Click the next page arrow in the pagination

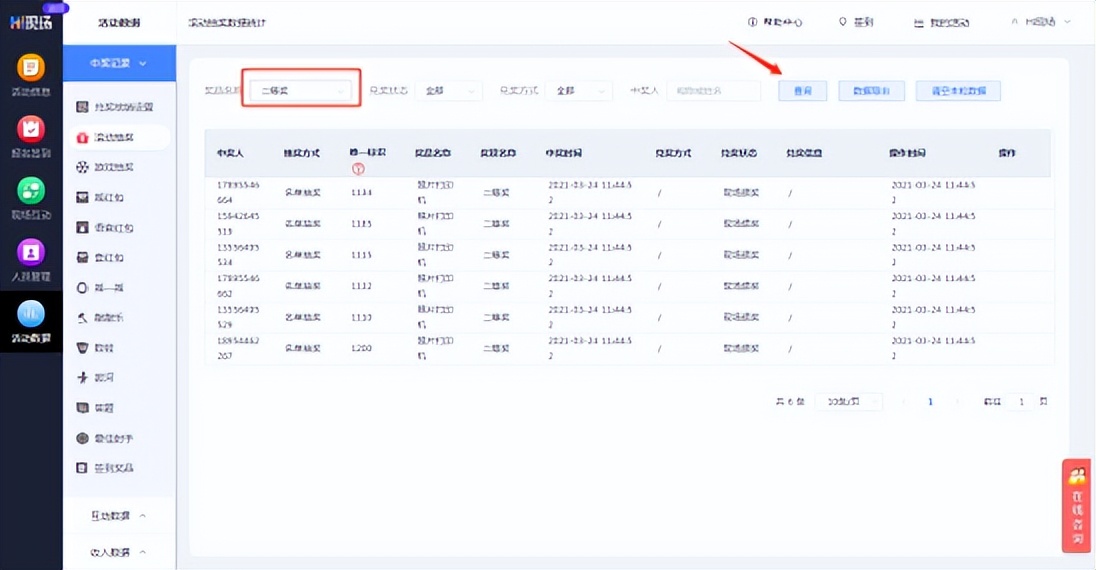pyautogui.click(x=957, y=401)
